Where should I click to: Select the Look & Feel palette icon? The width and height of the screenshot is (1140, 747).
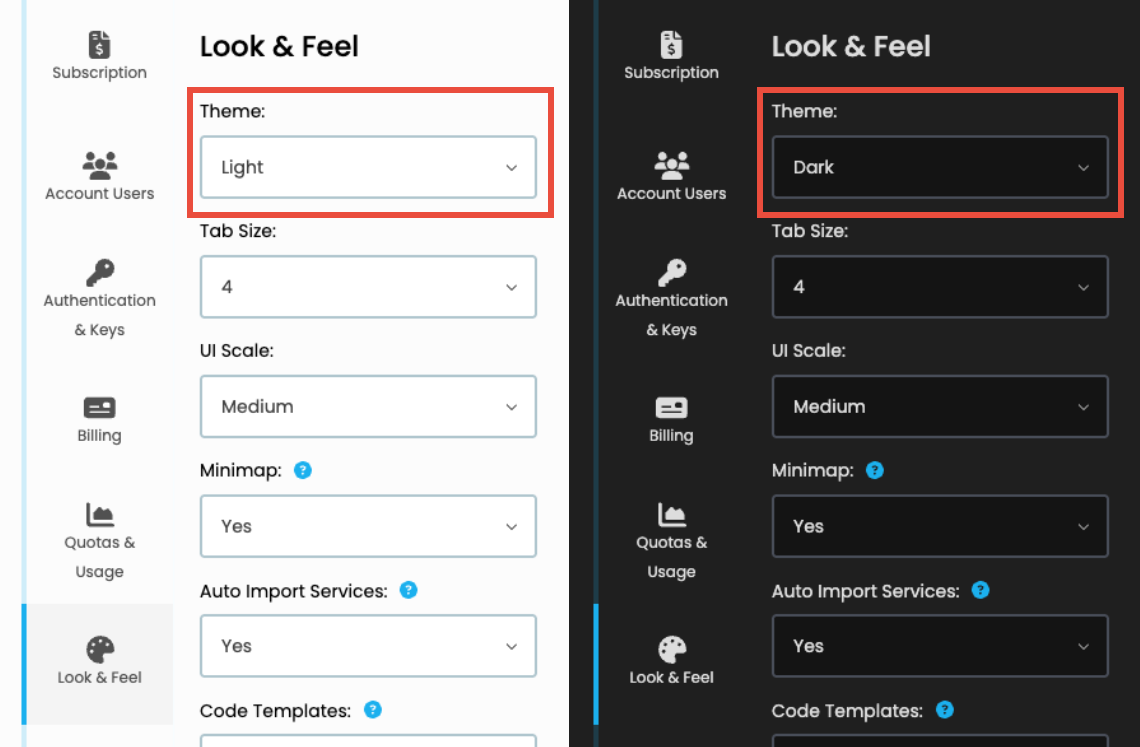pos(99,658)
